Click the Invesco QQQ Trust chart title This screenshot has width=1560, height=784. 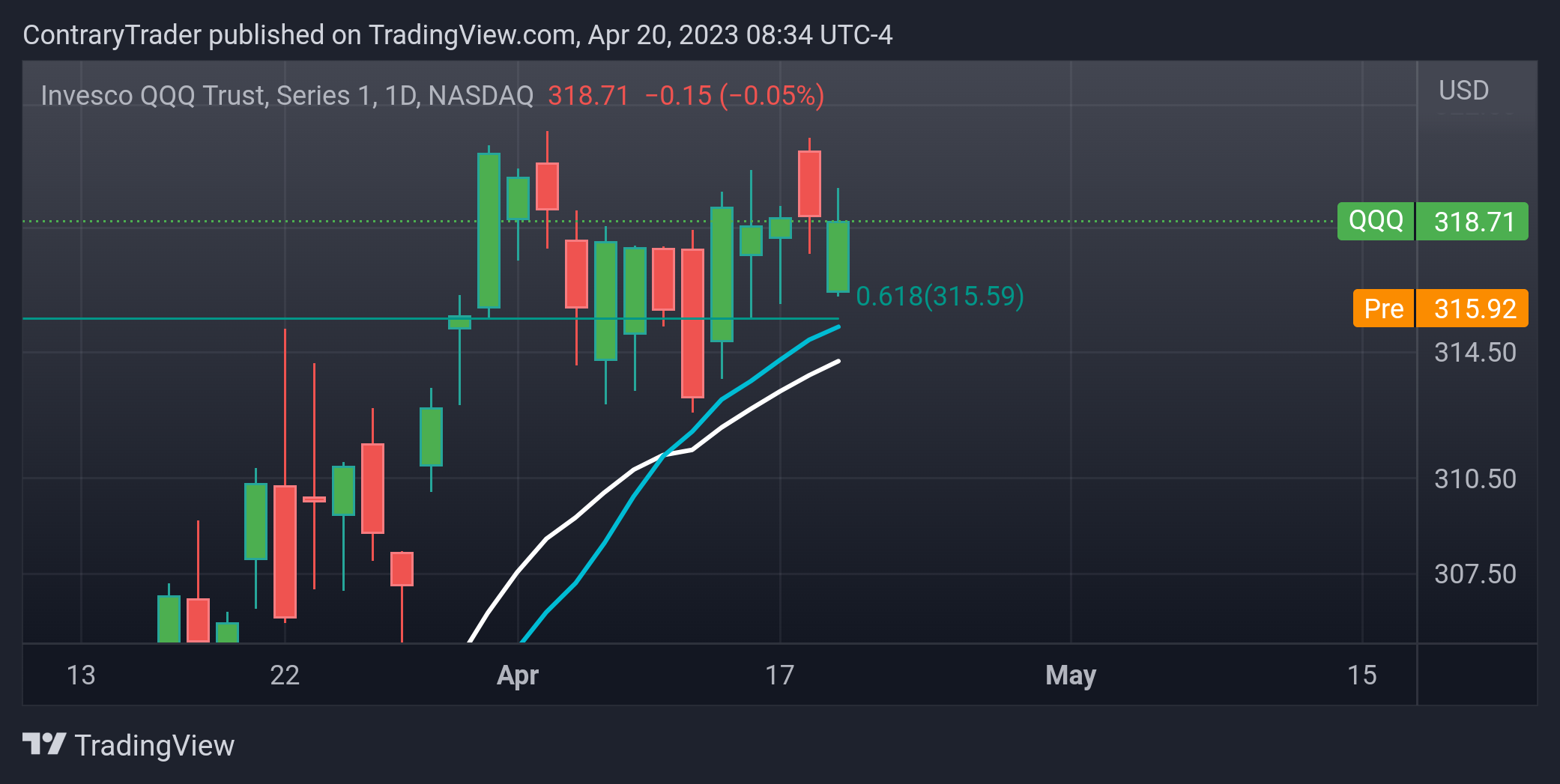click(287, 96)
